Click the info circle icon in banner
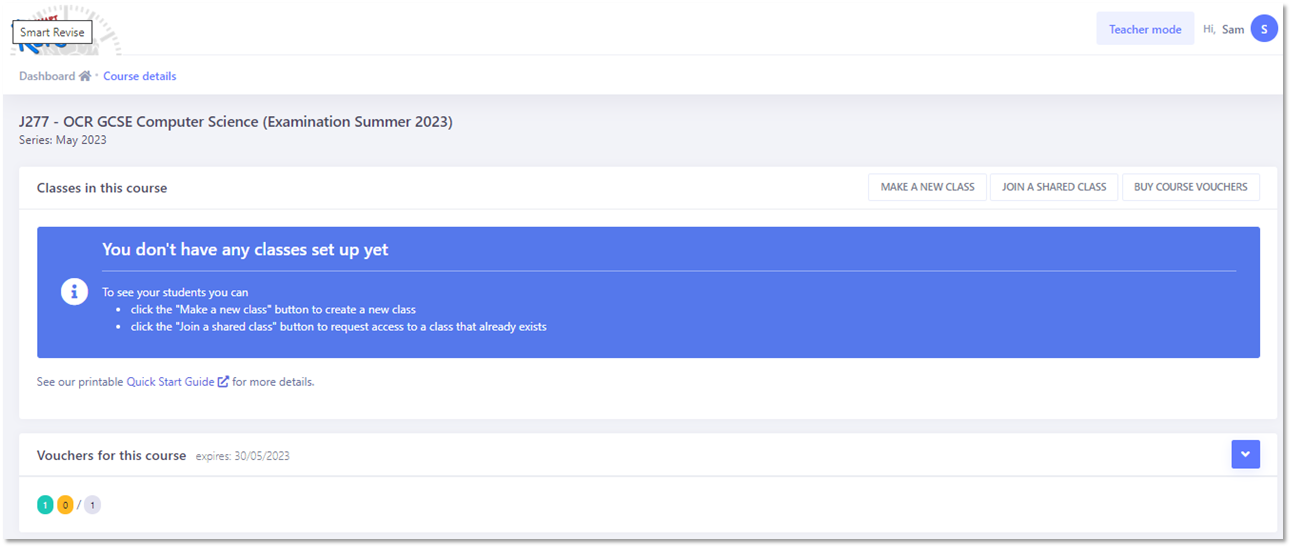This screenshot has width=1292, height=548. pyautogui.click(x=74, y=292)
